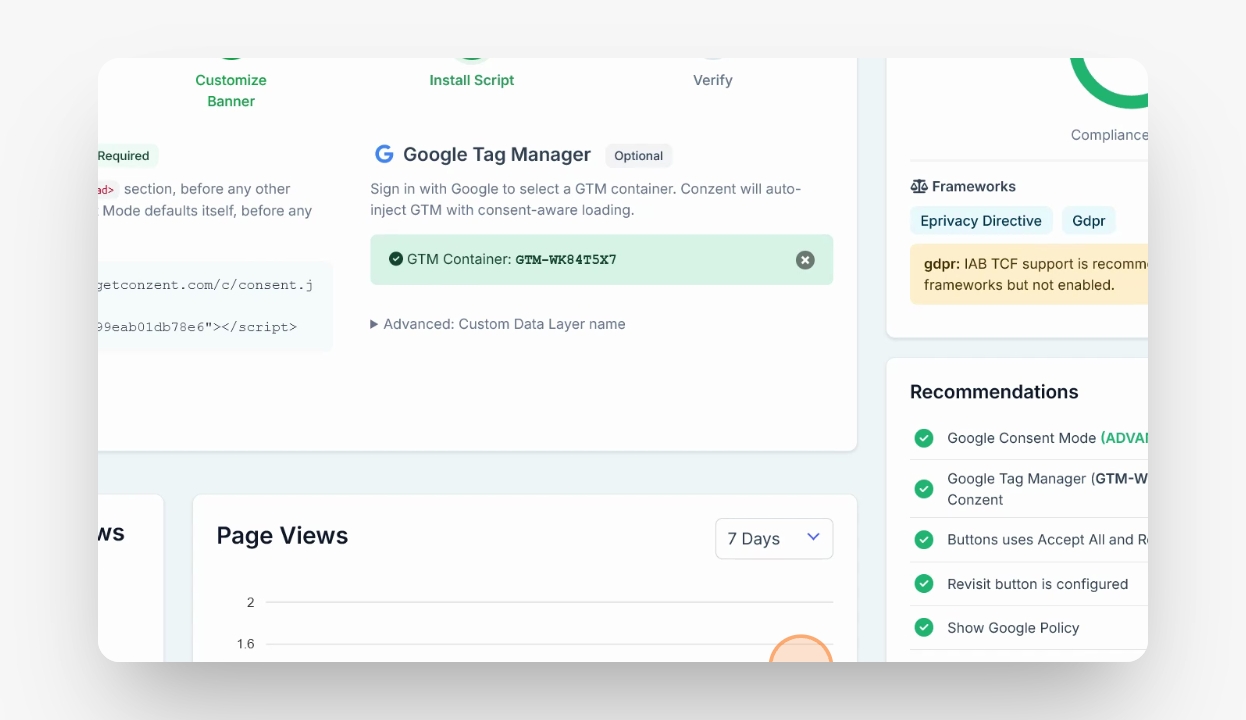Click the Google Tag Manager heading
Viewport: 1246px width, 720px height.
(x=497, y=154)
